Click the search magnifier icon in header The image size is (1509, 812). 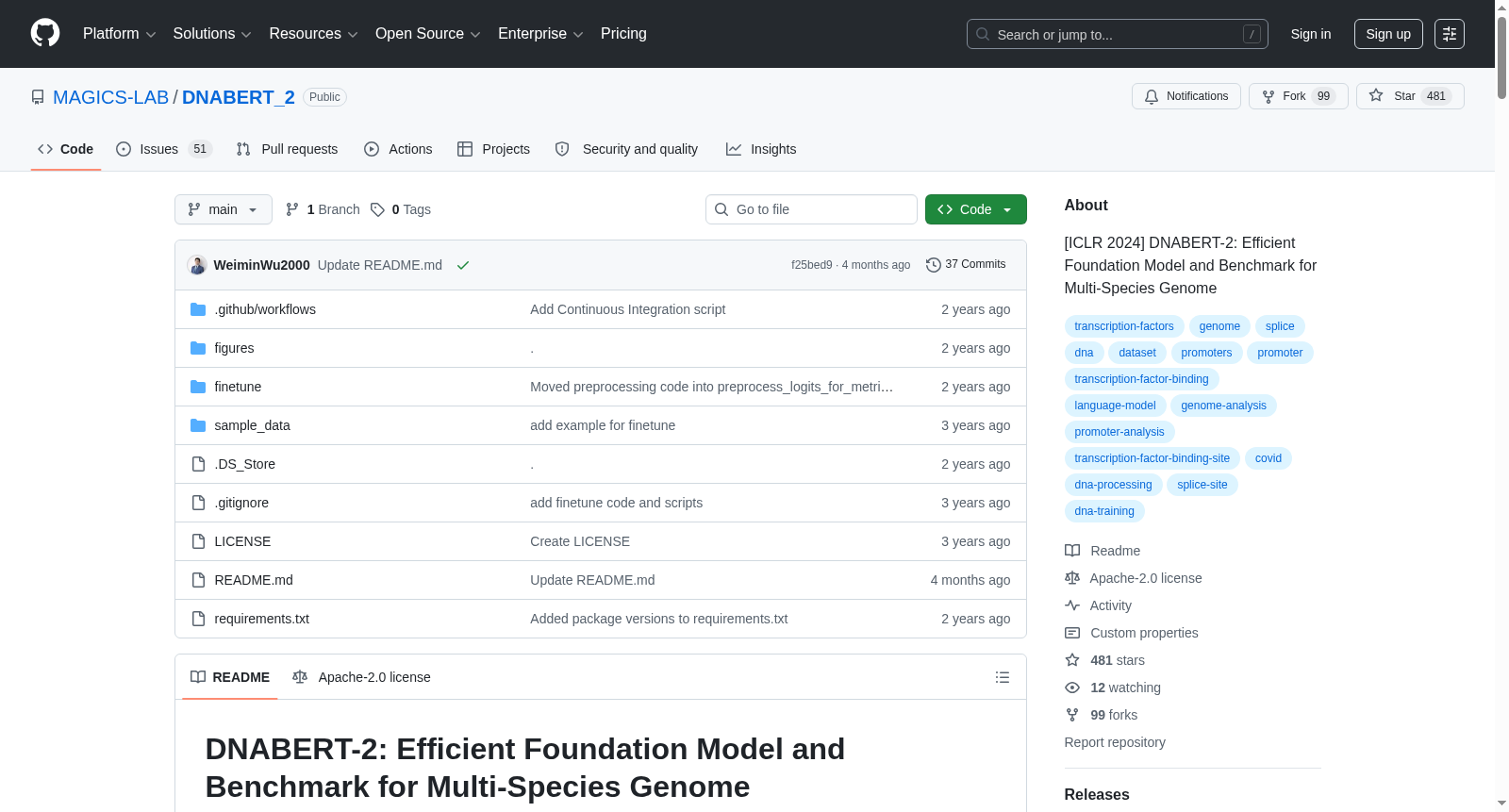click(x=983, y=34)
